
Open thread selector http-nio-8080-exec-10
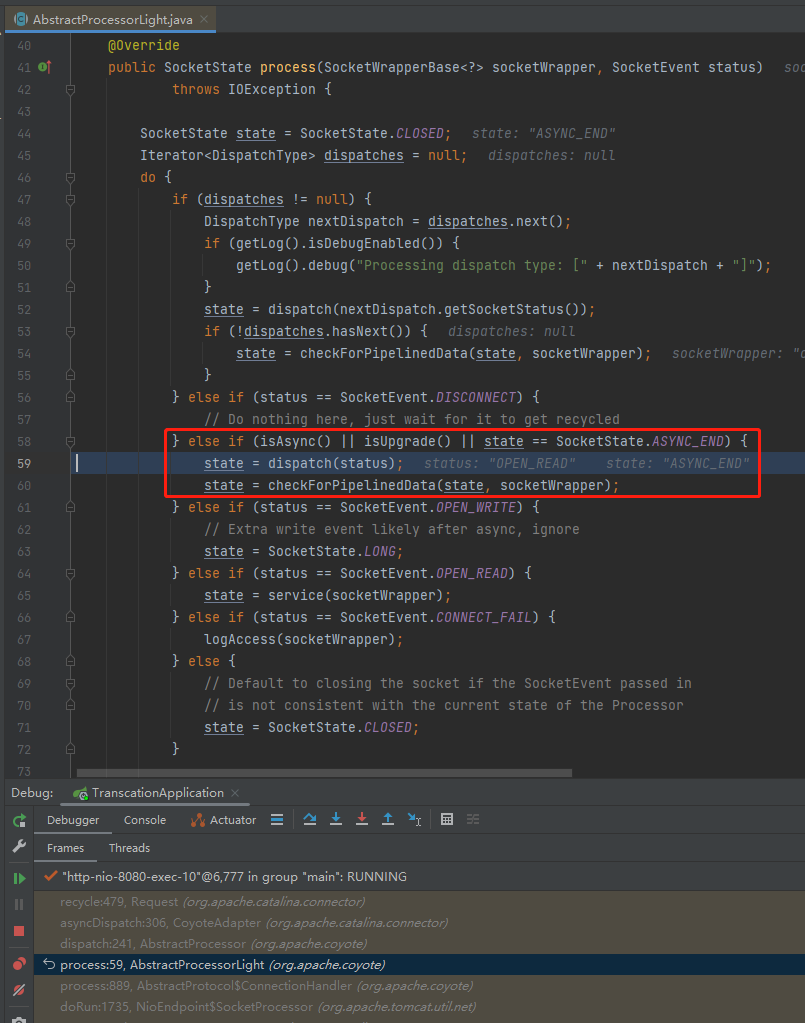(419, 877)
